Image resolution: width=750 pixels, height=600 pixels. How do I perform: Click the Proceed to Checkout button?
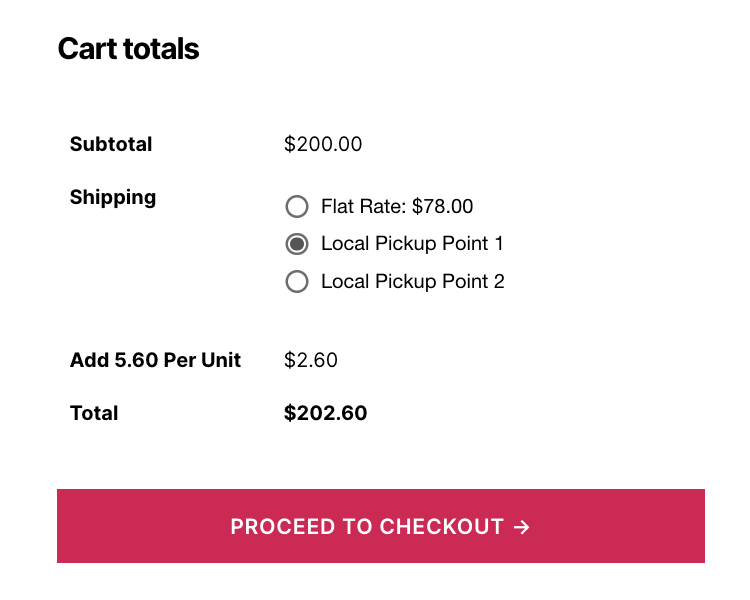(380, 526)
